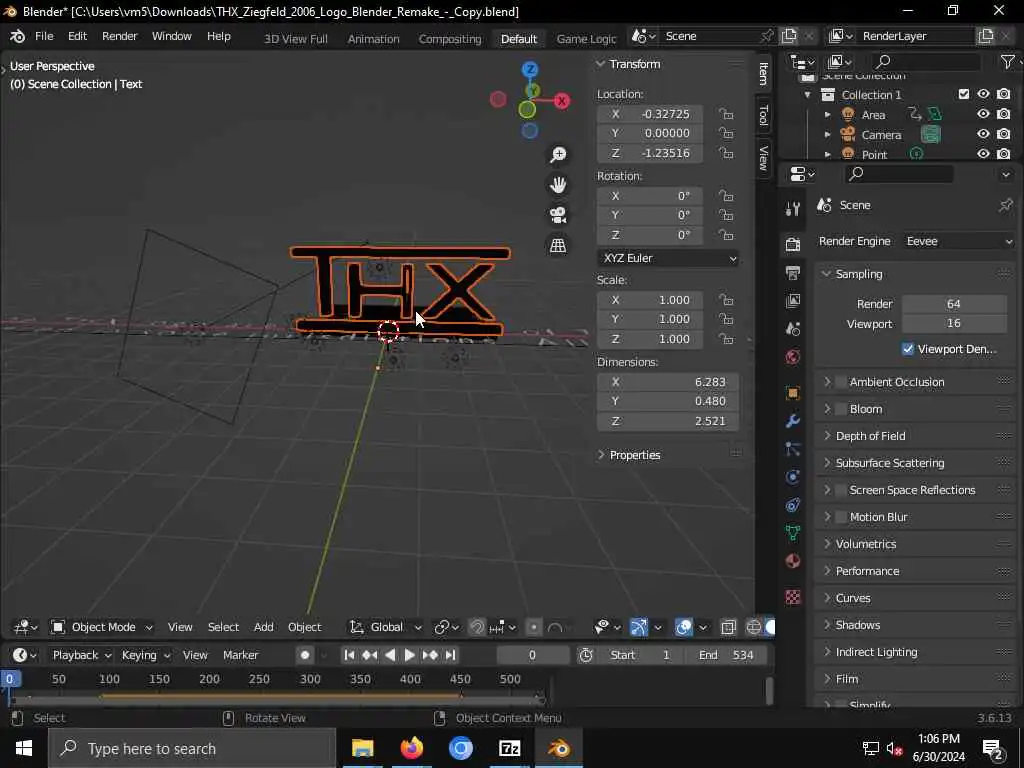1024x768 pixels.
Task: Open Material properties tab
Action: (x=793, y=561)
